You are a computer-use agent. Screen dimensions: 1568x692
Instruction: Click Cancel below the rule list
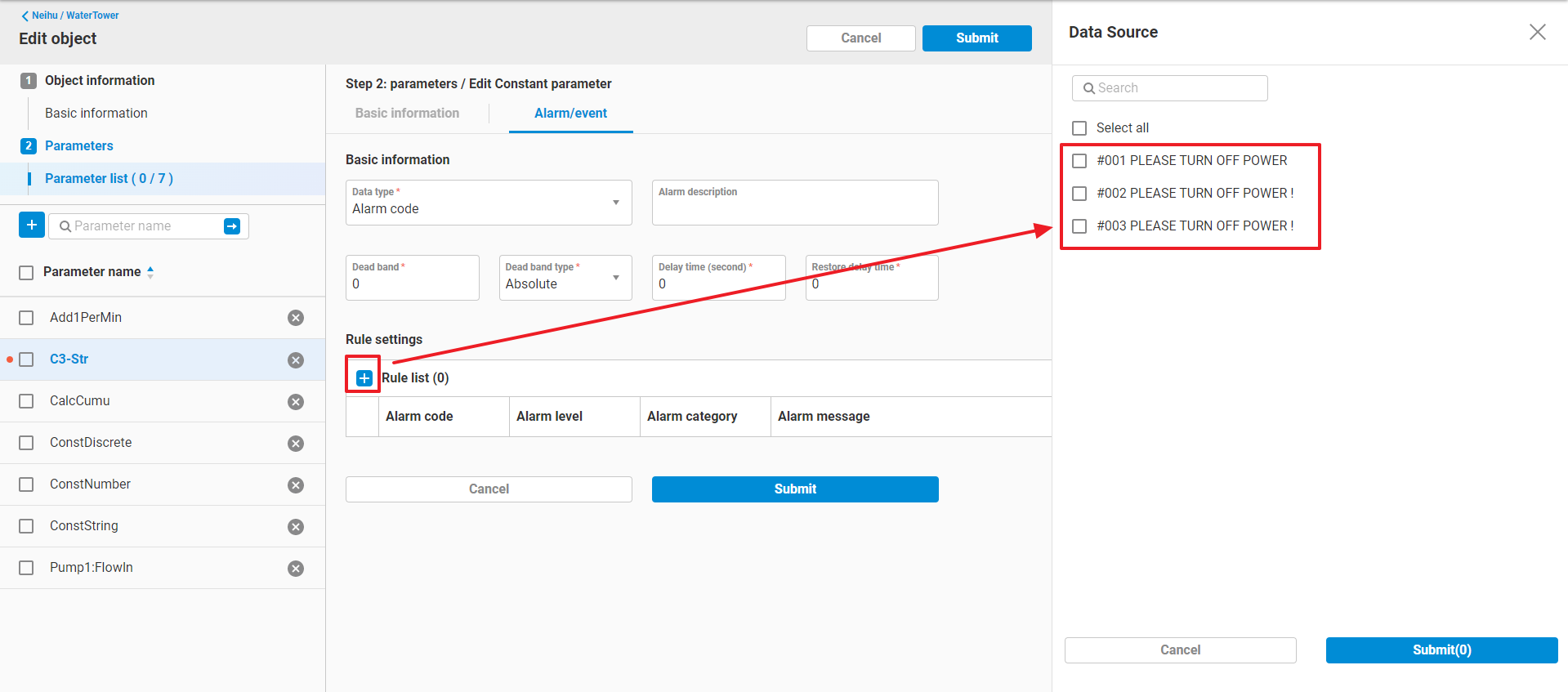tap(489, 489)
